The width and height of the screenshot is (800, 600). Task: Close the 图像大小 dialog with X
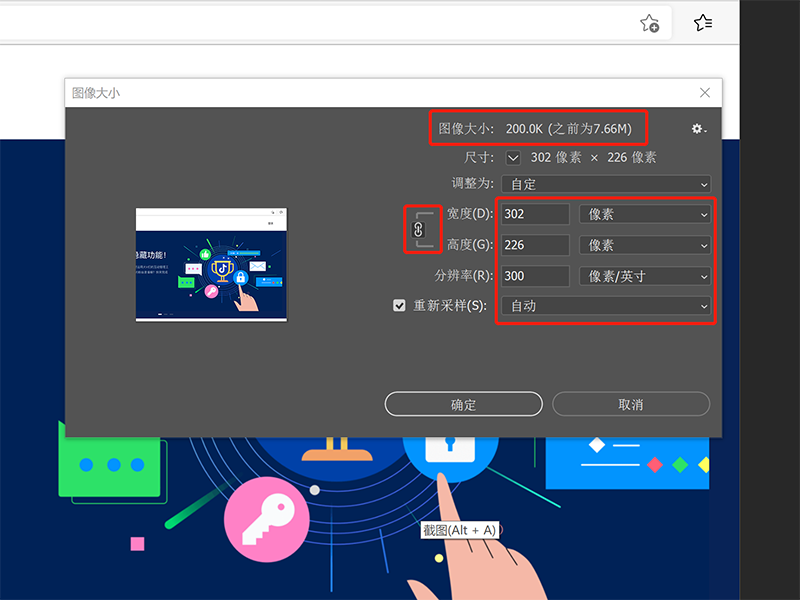click(x=705, y=93)
